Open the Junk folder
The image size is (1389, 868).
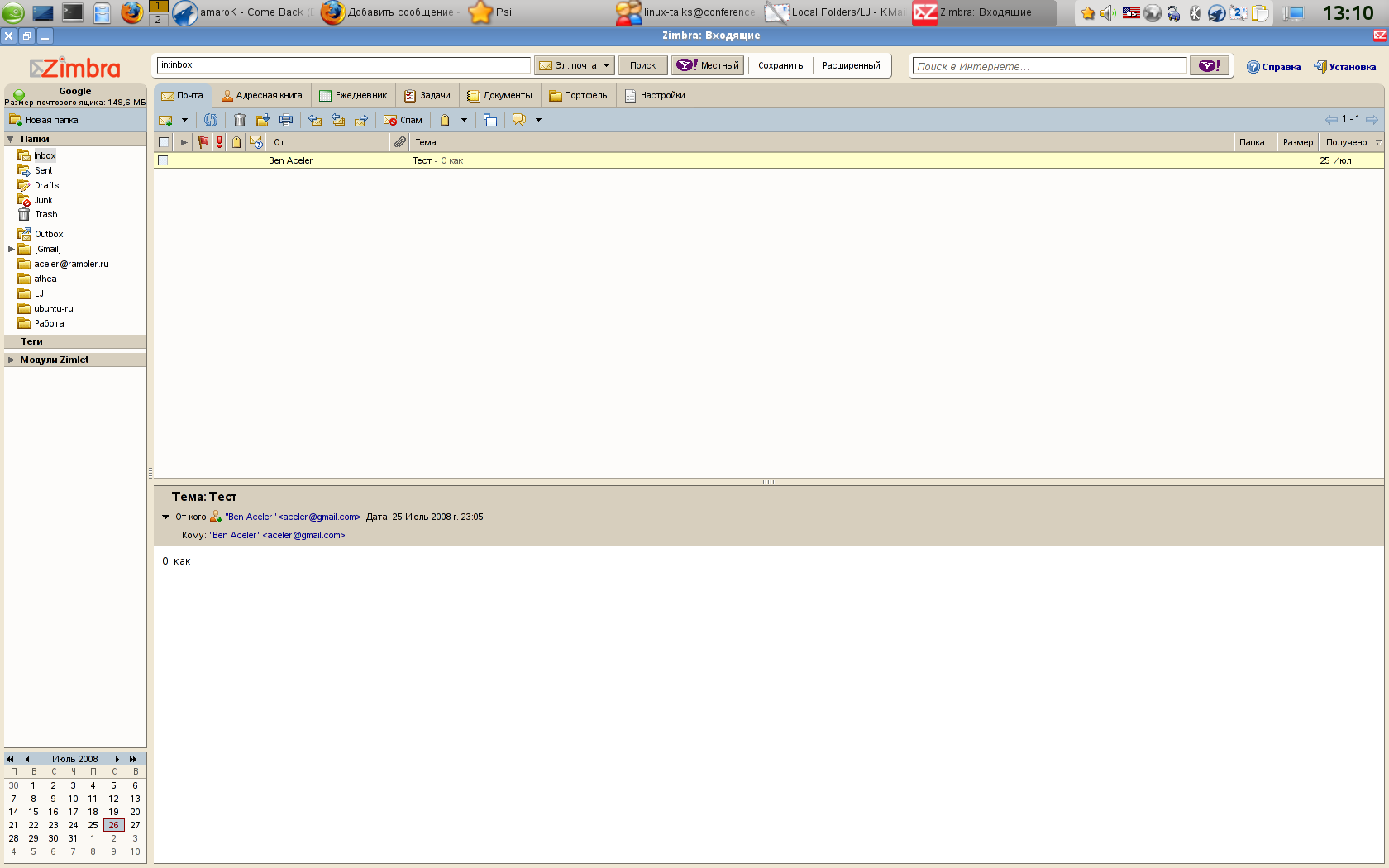pyautogui.click(x=36, y=200)
